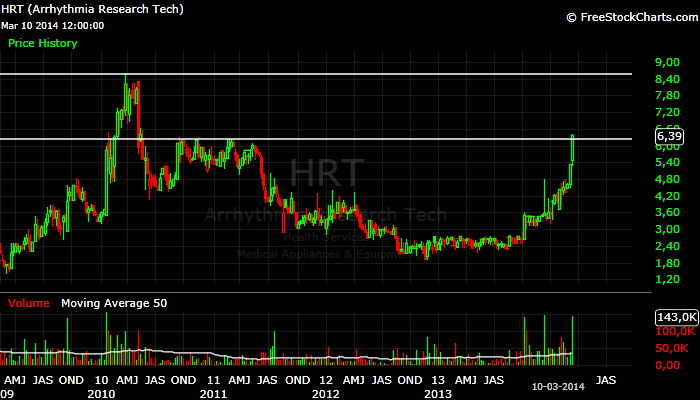The image size is (700, 400).
Task: Click the 3,00 price axis label
Action: point(667,229)
